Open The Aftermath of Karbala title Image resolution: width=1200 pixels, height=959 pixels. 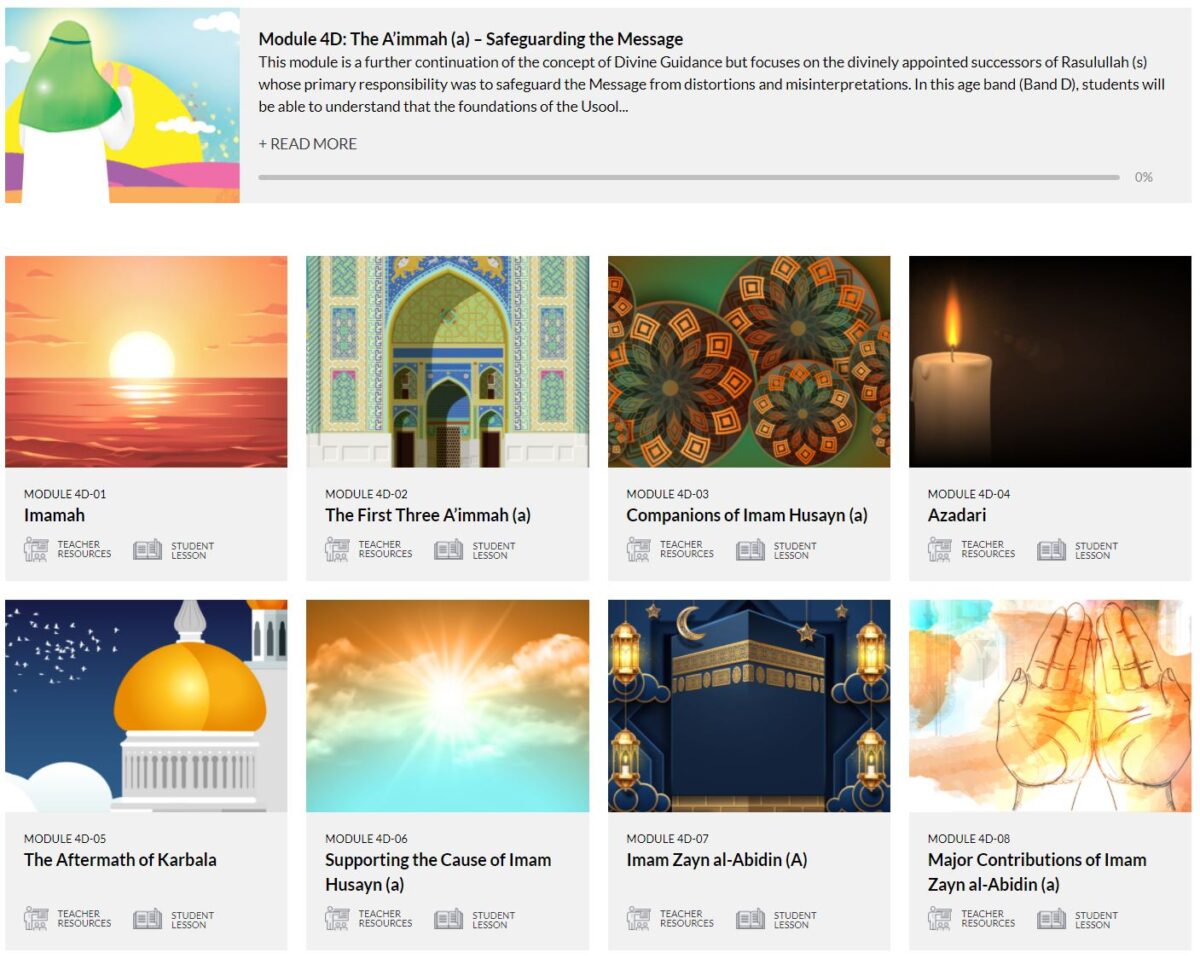coord(120,860)
